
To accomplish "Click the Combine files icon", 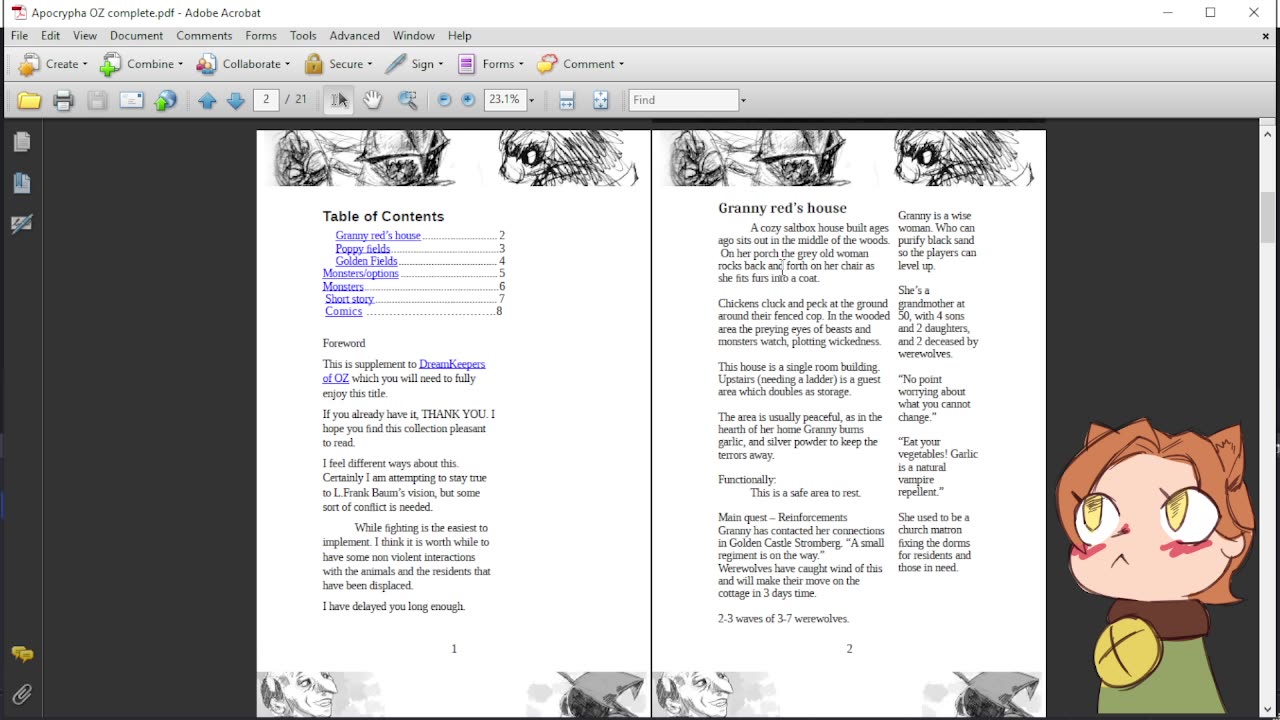I will pos(110,64).
